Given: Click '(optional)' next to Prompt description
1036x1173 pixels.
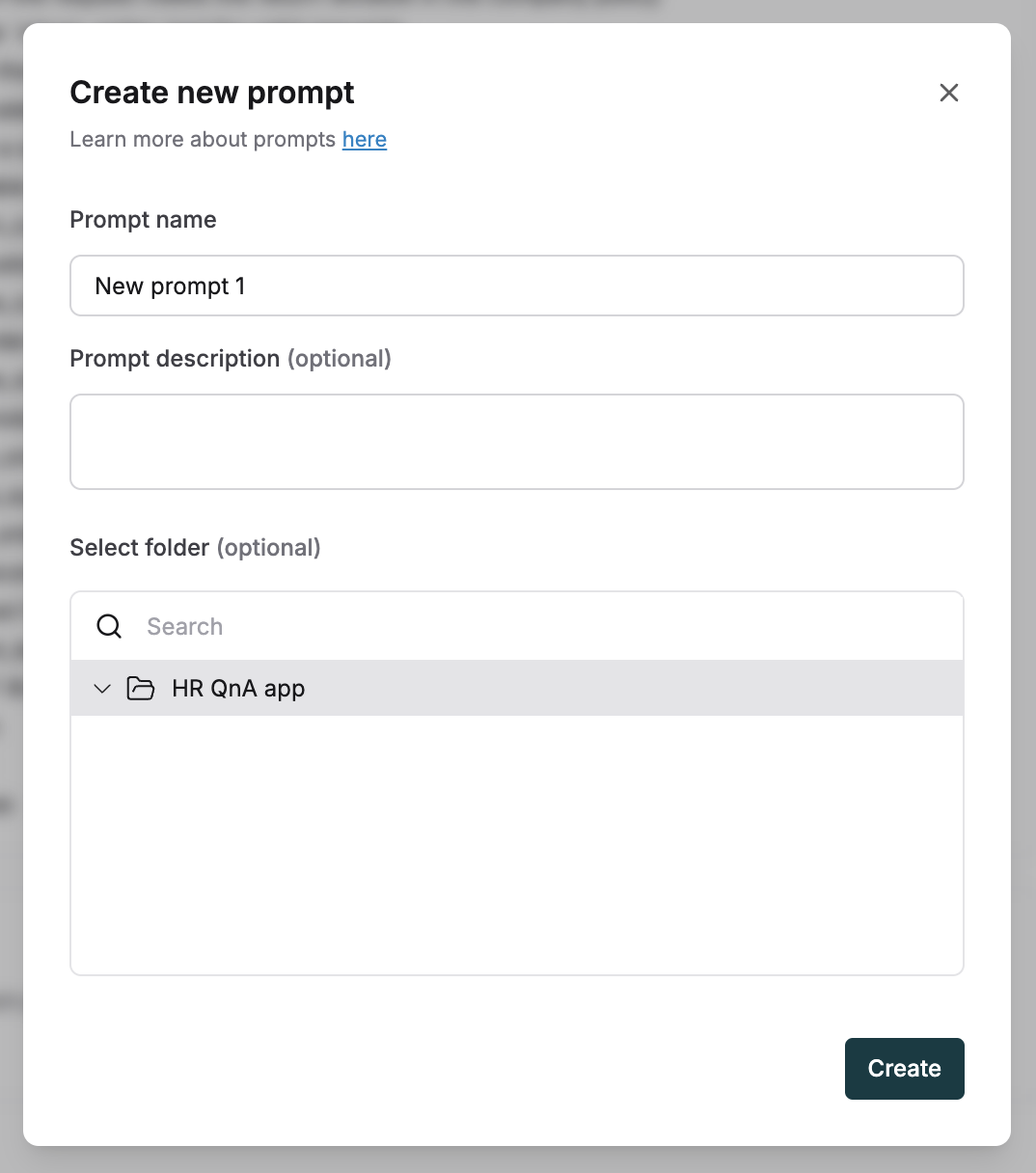Looking at the screenshot, I should click(340, 359).
